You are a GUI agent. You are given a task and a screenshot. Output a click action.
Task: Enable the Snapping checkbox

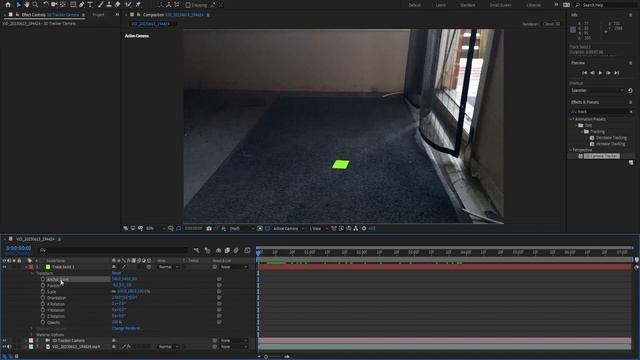point(188,5)
